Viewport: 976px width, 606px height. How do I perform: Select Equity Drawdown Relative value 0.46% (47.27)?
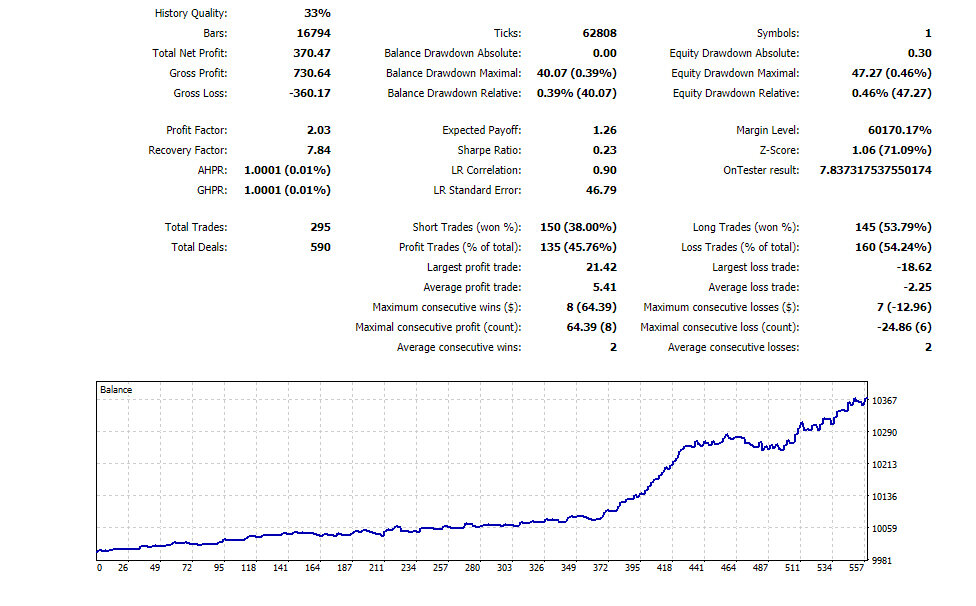click(891, 93)
